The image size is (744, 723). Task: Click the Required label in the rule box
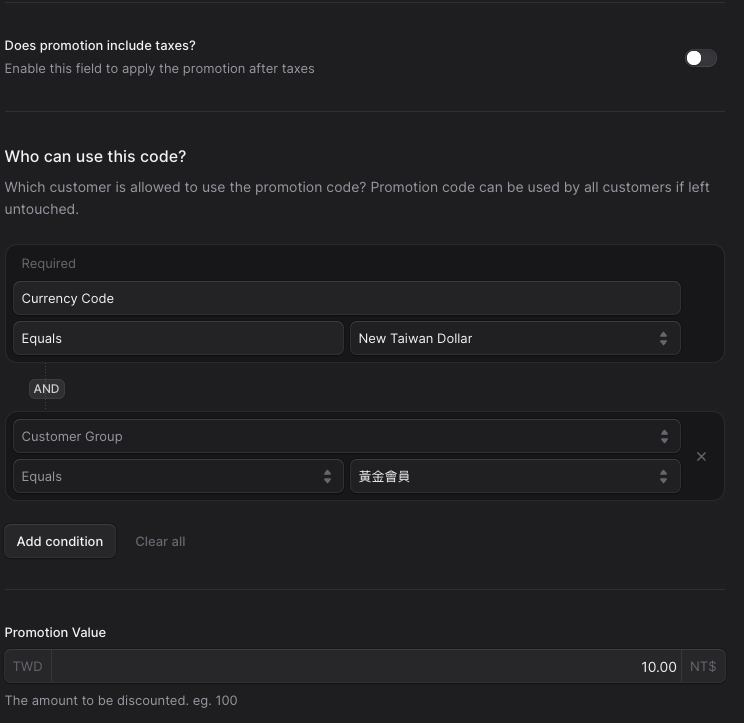tap(49, 264)
